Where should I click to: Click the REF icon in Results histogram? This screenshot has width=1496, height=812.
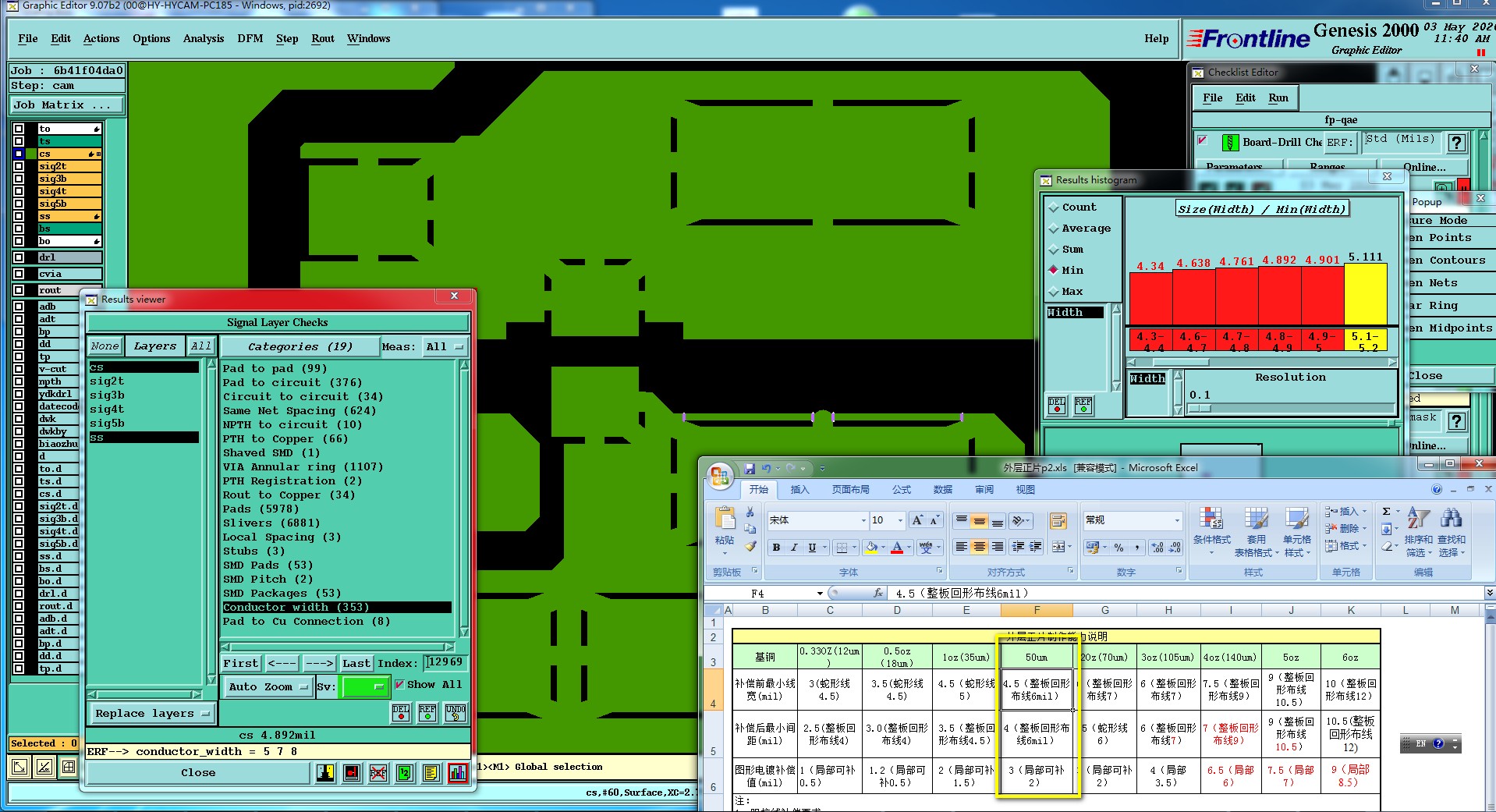click(x=1083, y=405)
